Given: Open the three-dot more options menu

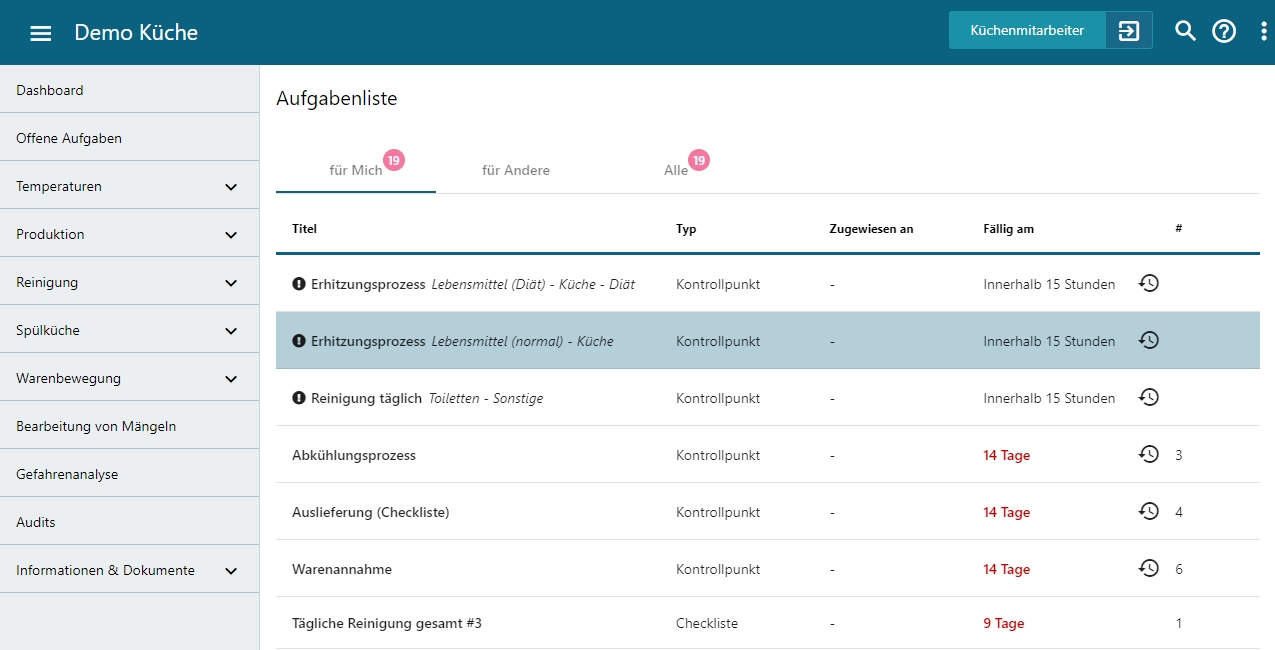Looking at the screenshot, I should coord(1264,31).
